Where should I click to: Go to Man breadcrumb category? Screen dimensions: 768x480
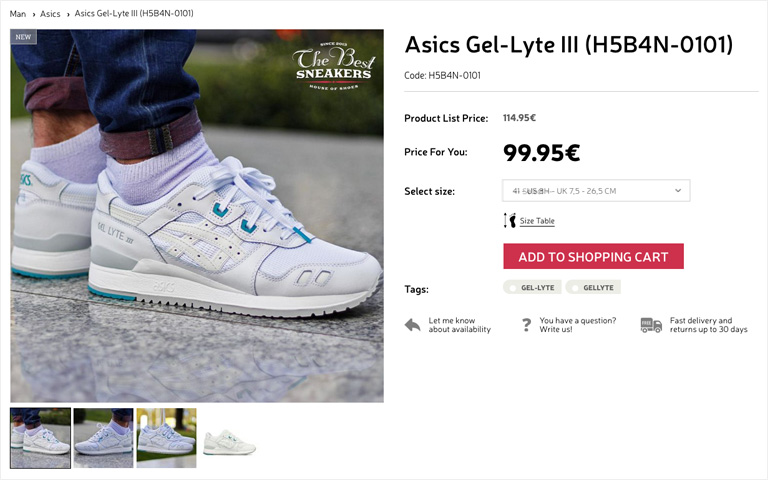click(x=18, y=14)
